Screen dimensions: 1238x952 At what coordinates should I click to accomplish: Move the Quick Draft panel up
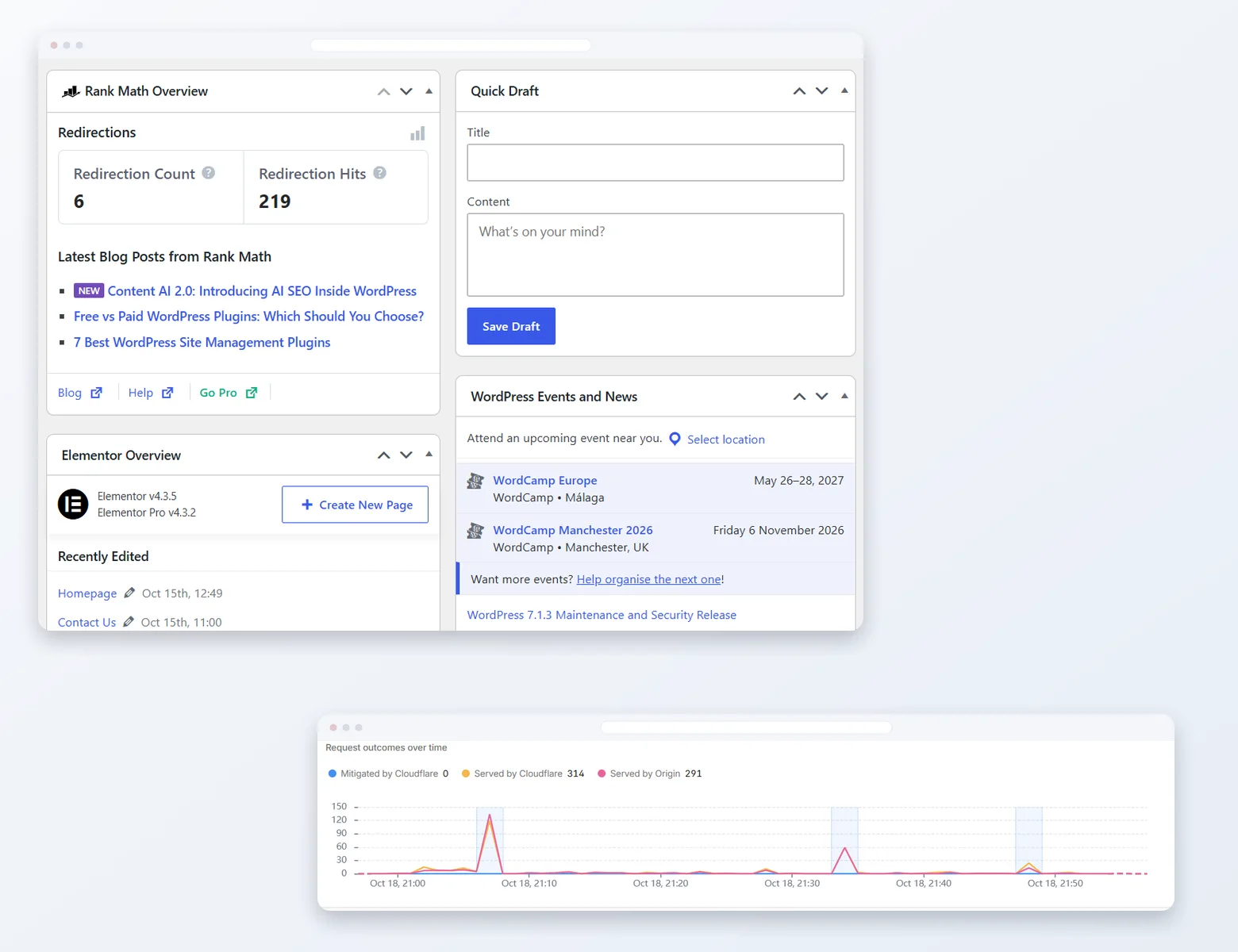[800, 91]
